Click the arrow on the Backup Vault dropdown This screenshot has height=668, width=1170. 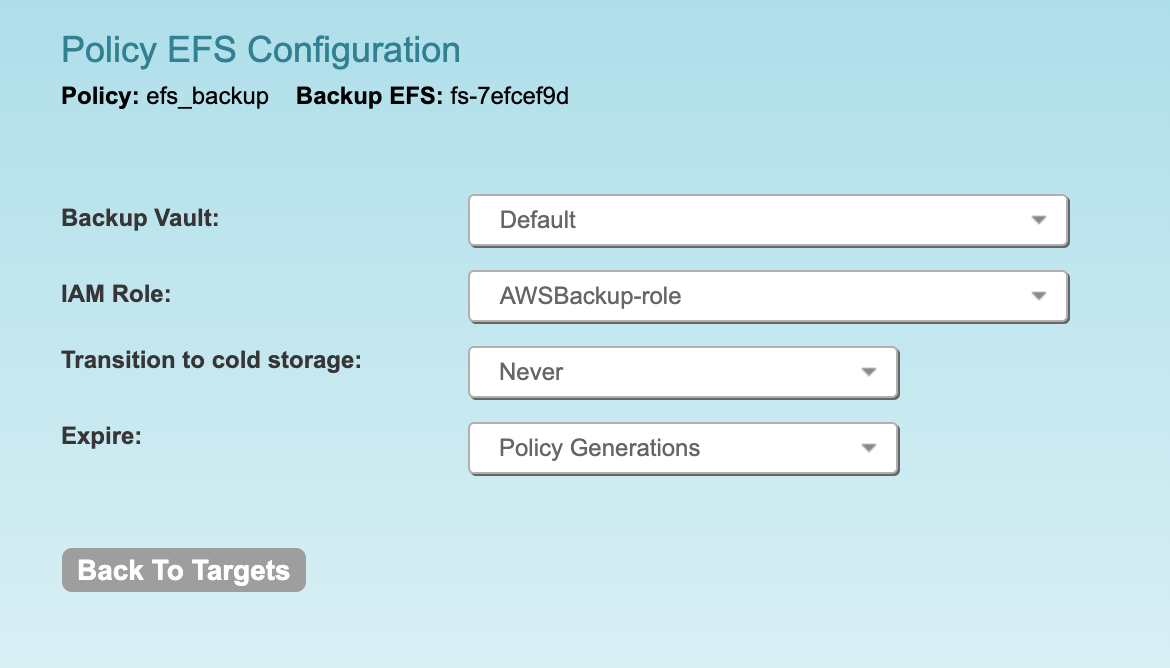point(1038,220)
